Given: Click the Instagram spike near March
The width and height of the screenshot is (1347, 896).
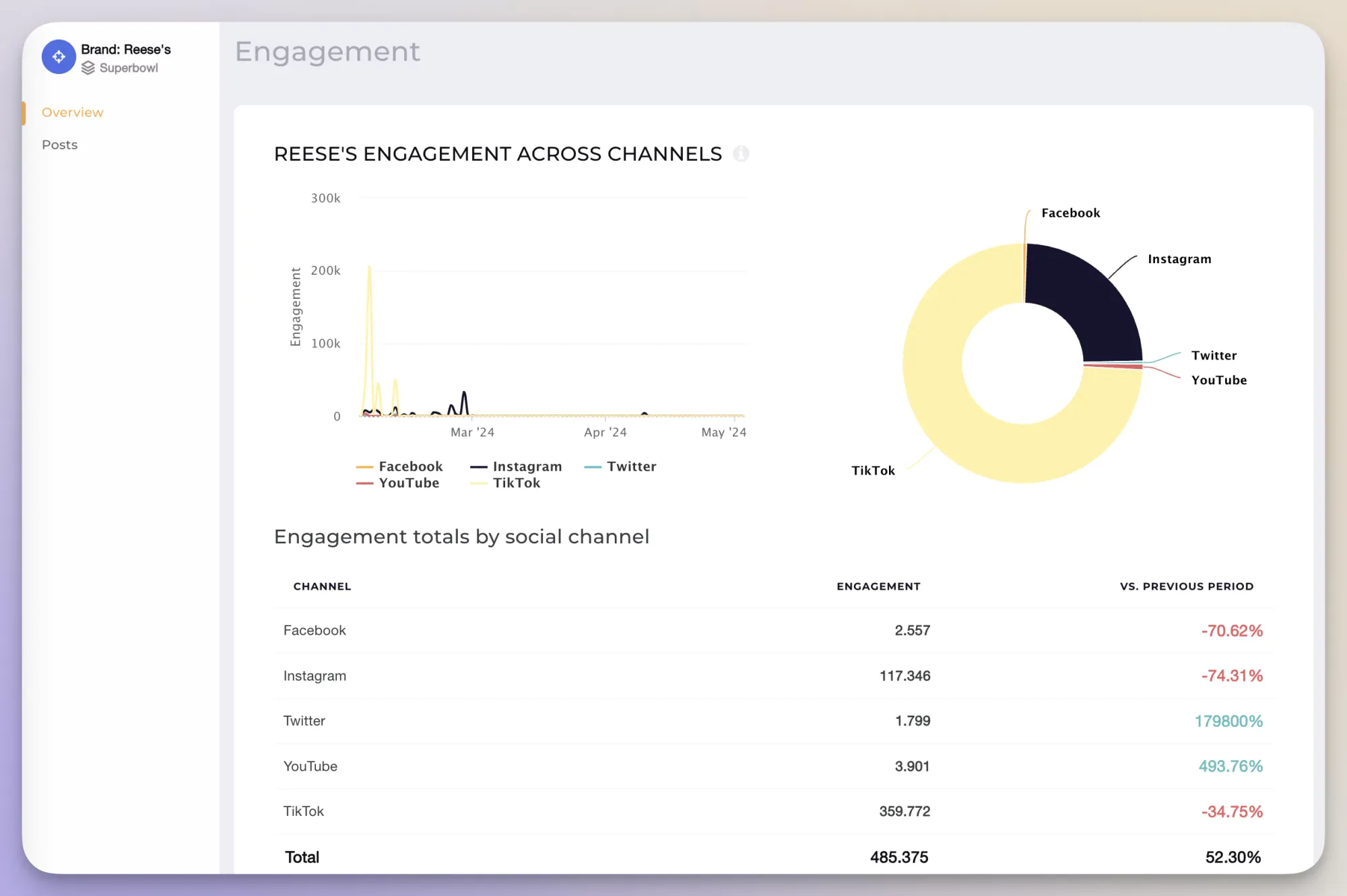Looking at the screenshot, I should (464, 393).
